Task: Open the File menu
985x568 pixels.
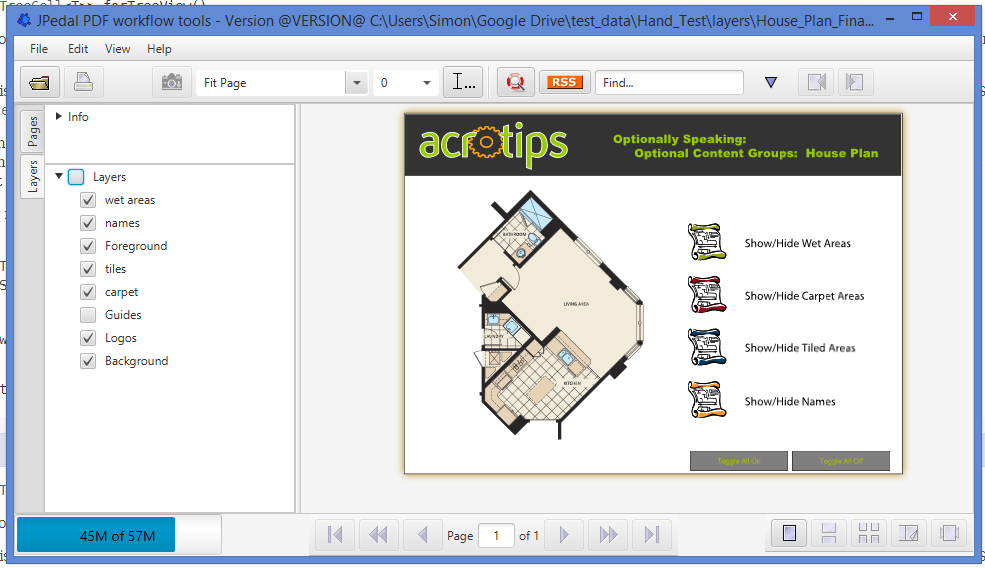Action: click(39, 49)
